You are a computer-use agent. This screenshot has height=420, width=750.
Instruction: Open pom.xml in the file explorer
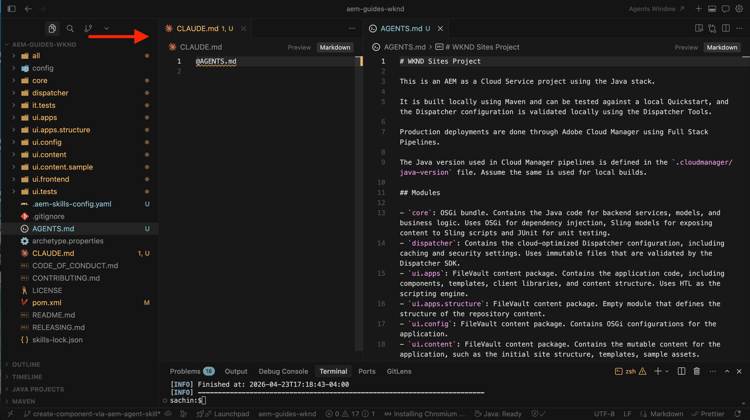click(46, 302)
